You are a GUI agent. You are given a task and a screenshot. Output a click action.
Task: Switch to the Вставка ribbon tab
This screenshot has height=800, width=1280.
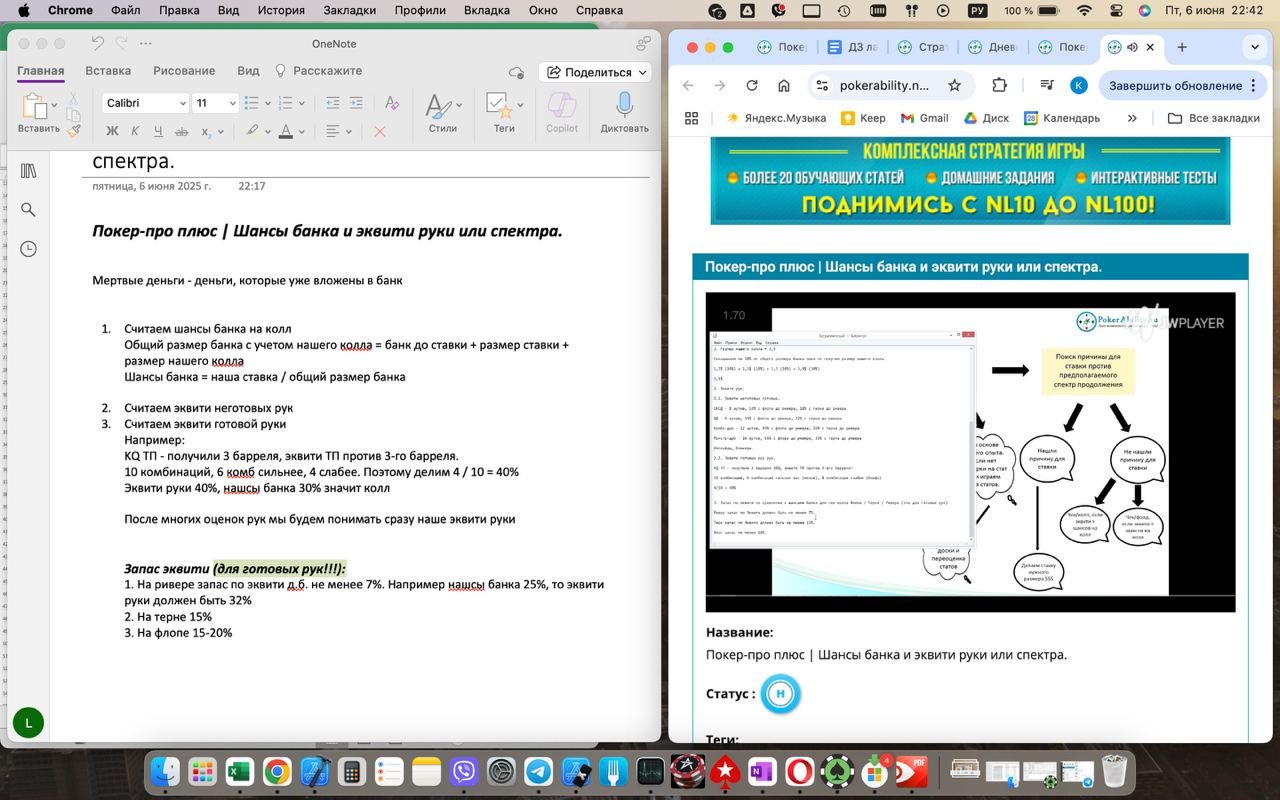pyautogui.click(x=108, y=71)
